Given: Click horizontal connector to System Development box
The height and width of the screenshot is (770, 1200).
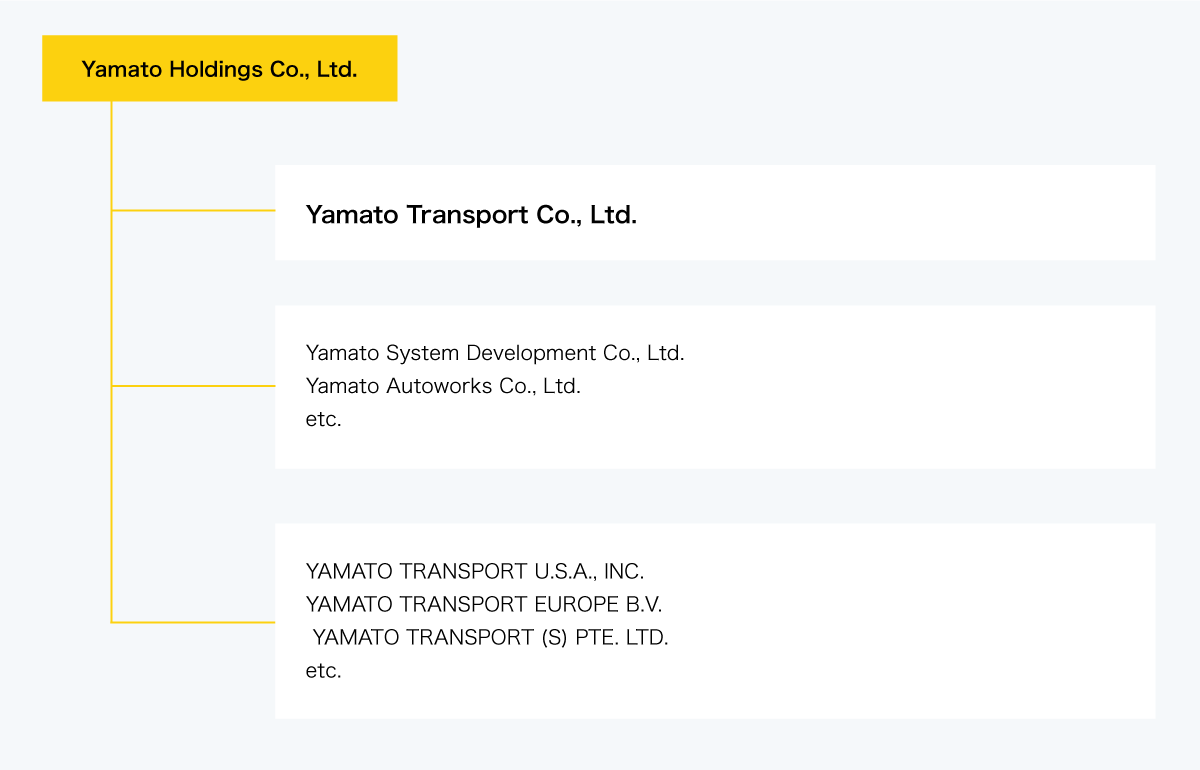Looking at the screenshot, I should [x=192, y=385].
